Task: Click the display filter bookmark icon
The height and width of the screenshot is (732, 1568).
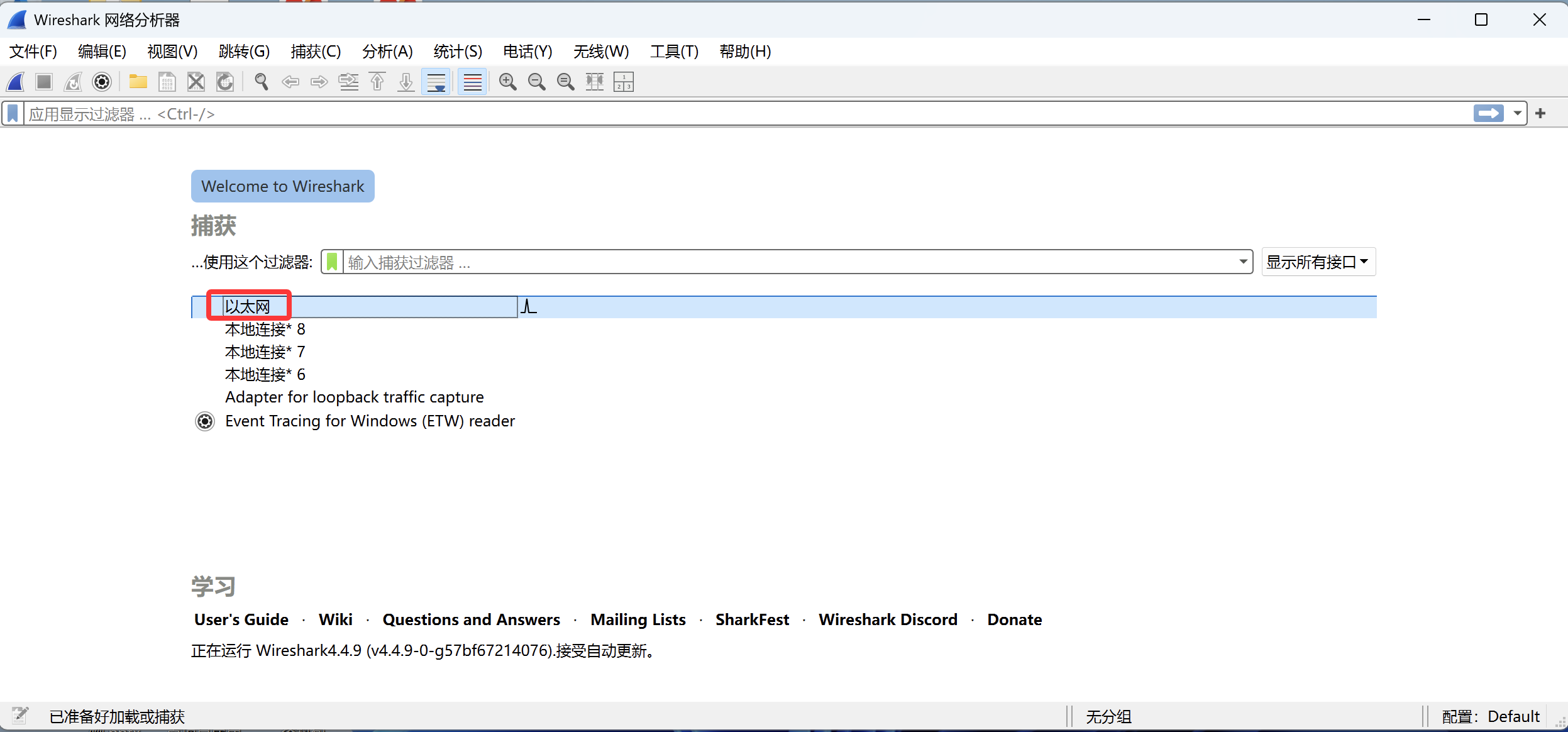Action: coord(13,114)
